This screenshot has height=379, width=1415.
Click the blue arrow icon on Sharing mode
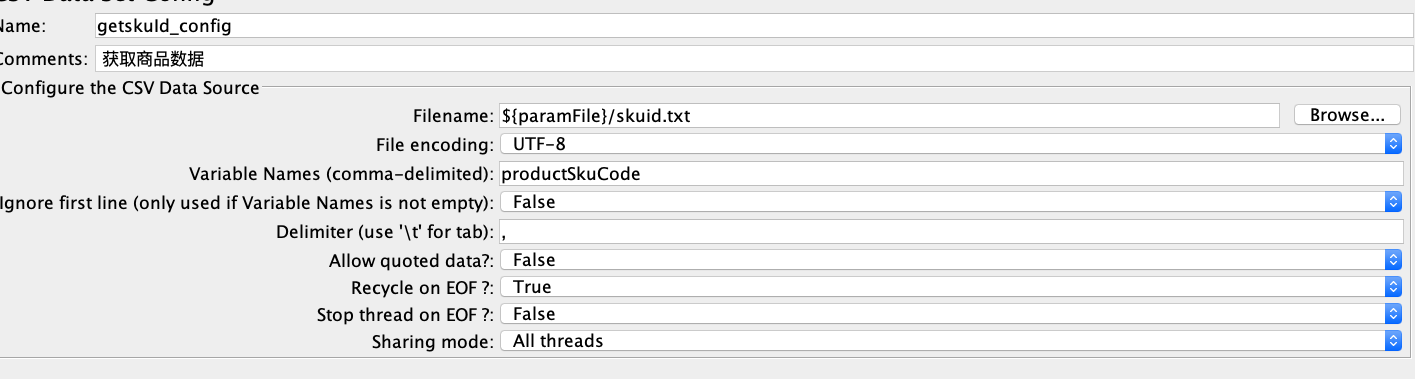point(1393,341)
